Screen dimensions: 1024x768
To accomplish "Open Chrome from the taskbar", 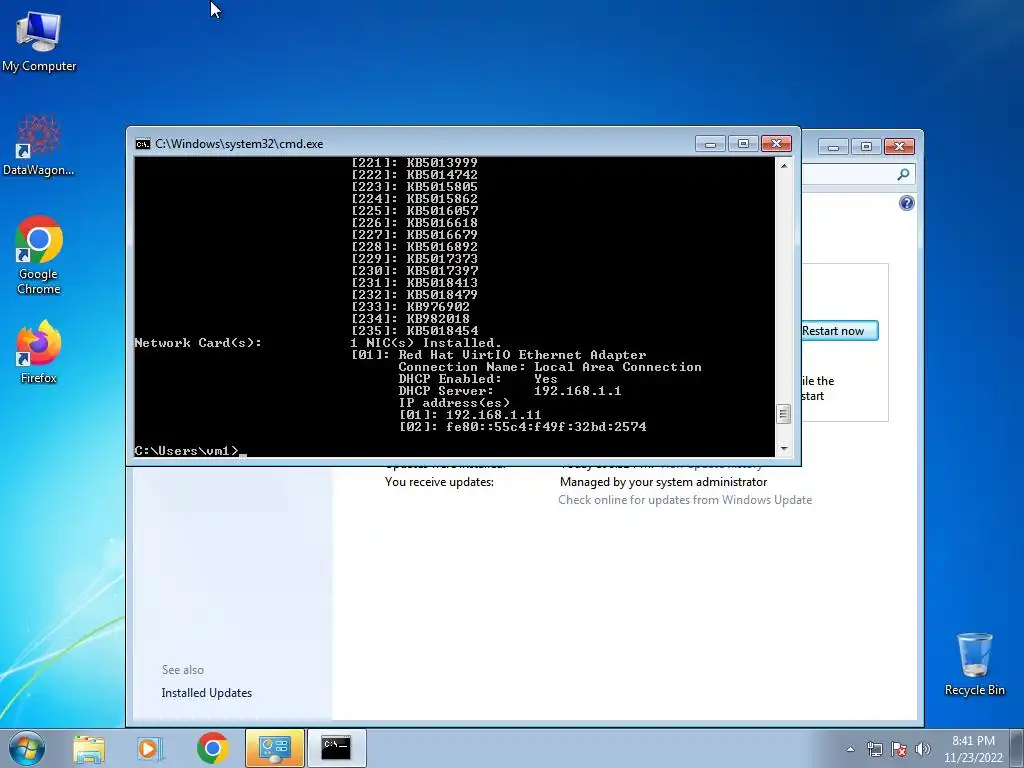I will pos(212,748).
